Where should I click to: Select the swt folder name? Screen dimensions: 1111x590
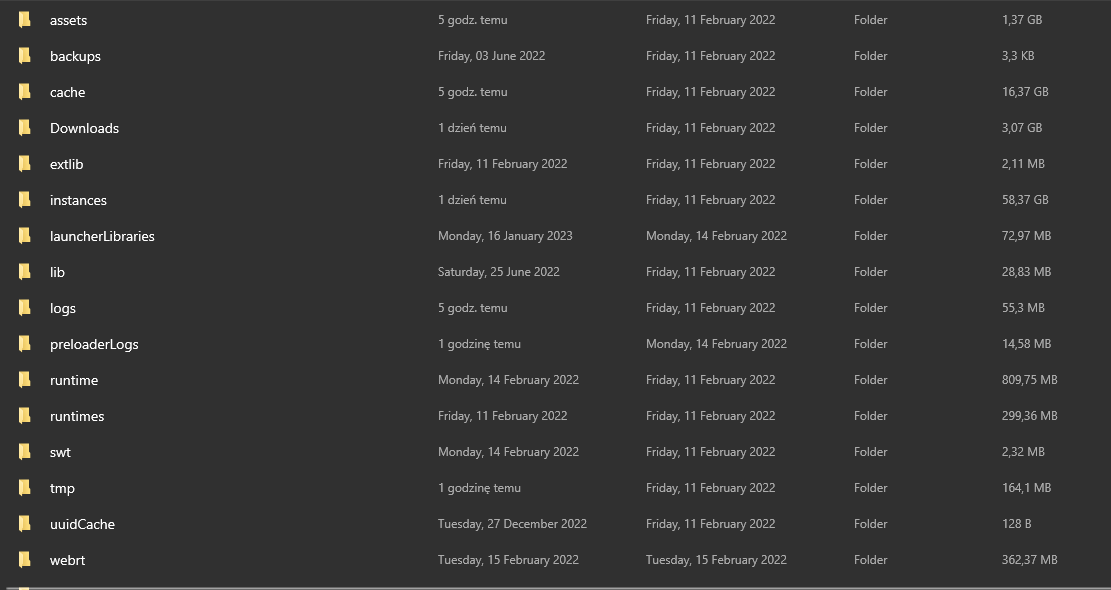tap(60, 452)
